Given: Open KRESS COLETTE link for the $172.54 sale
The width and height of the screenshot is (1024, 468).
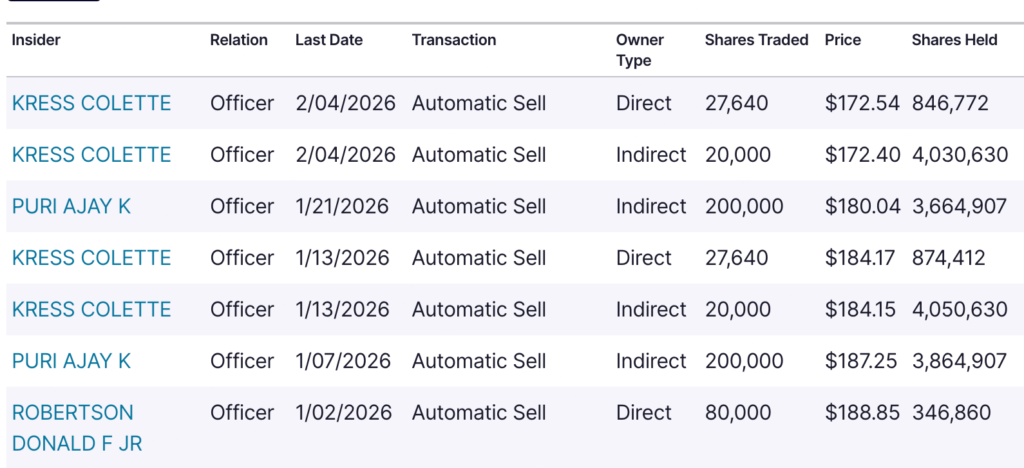Looking at the screenshot, I should point(91,103).
